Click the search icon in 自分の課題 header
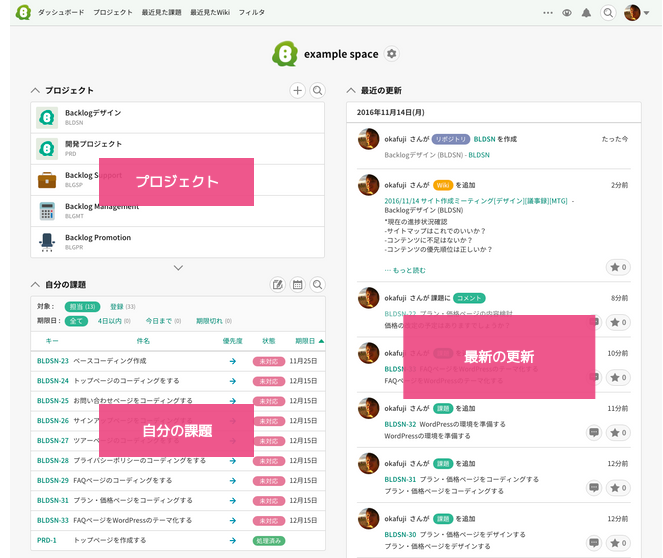 click(x=318, y=284)
